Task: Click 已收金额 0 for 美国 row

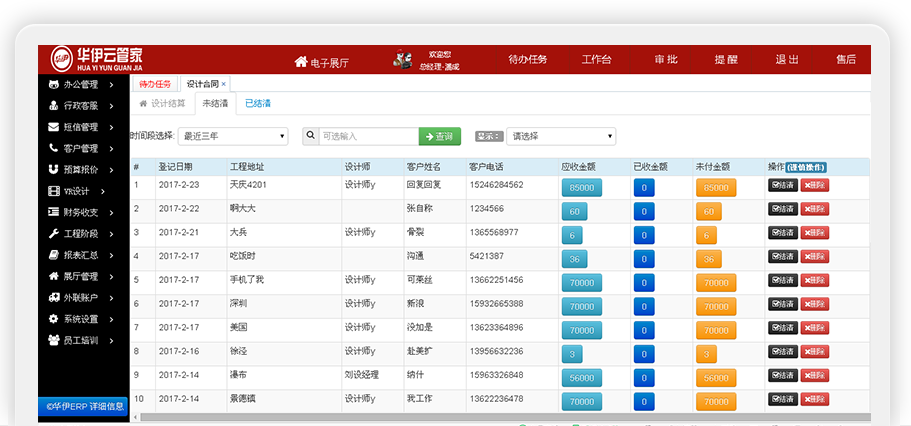Action: tap(644, 330)
